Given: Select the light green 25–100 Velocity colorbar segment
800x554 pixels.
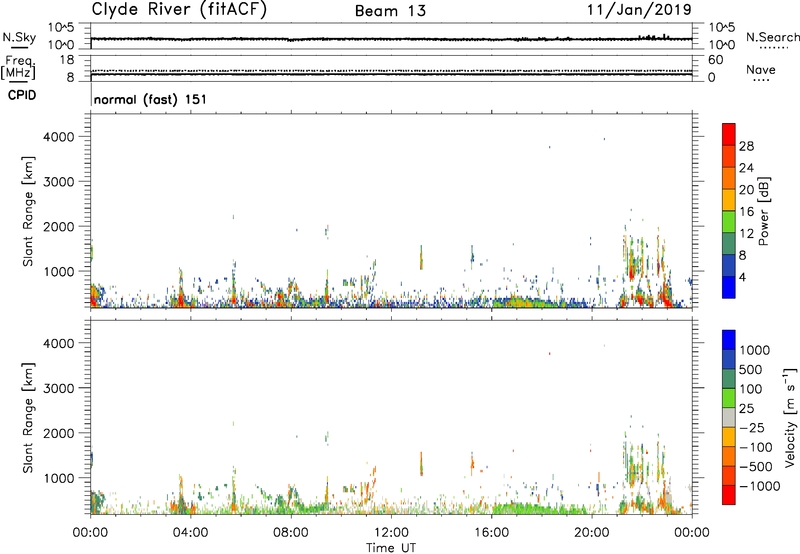Looking at the screenshot, I should (729, 398).
